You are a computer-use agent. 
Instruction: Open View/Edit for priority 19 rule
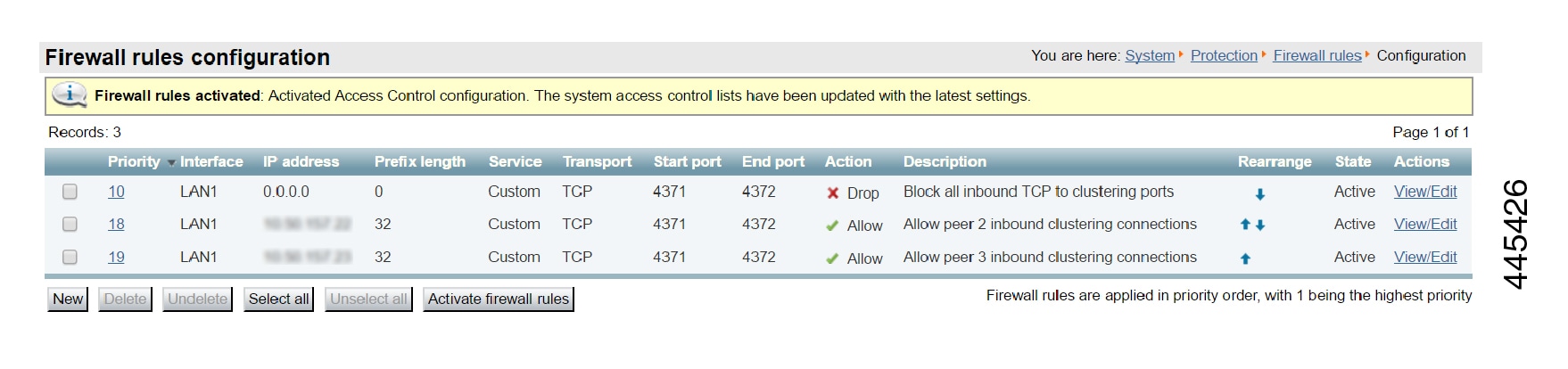point(1425,257)
